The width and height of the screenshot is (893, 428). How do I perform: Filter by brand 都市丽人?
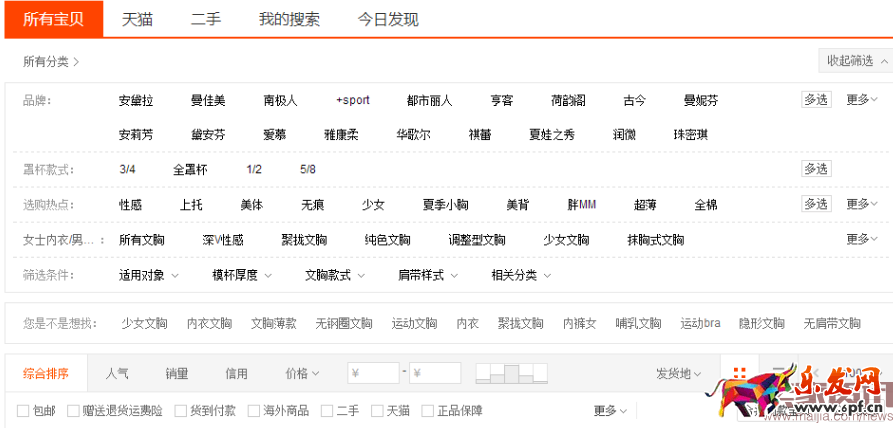pos(429,101)
